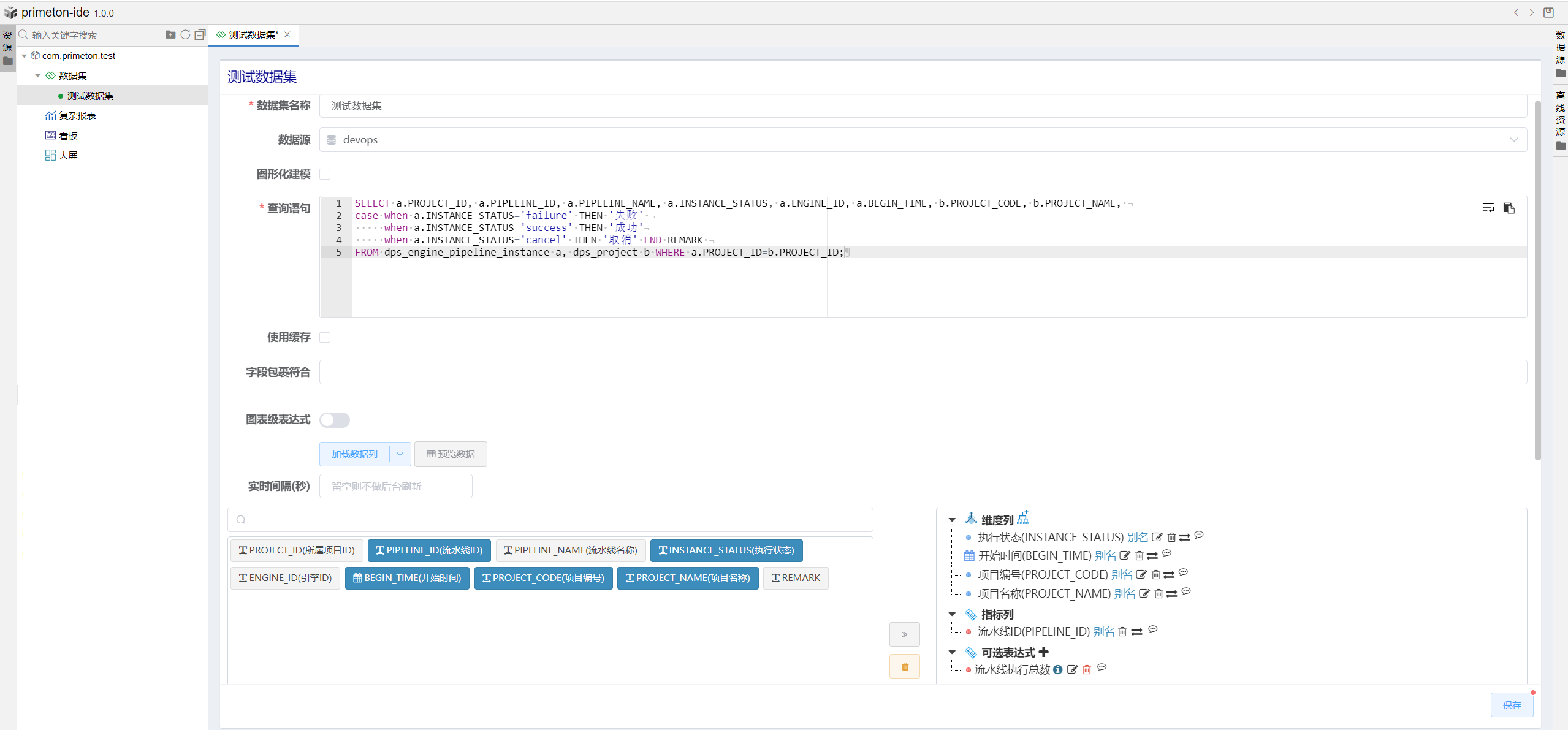
Task: Open the dropdown arrow next to 加载数据列
Action: (x=400, y=454)
